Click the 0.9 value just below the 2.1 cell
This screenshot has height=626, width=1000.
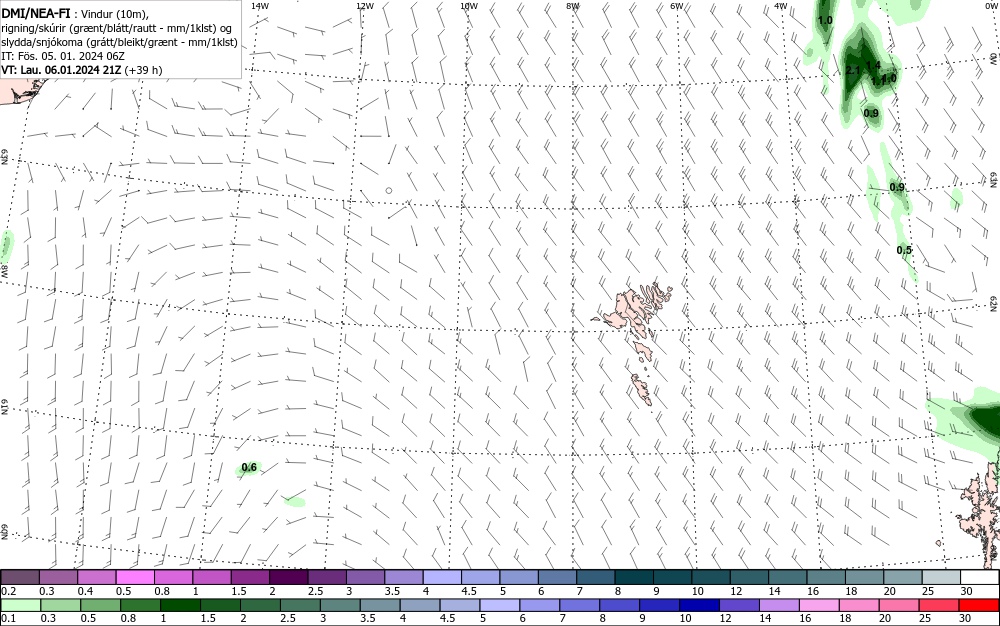click(x=871, y=113)
